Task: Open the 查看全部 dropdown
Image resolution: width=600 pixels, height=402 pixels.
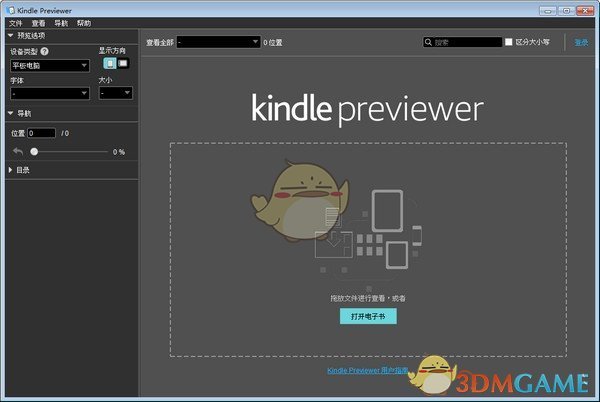Action: 218,42
